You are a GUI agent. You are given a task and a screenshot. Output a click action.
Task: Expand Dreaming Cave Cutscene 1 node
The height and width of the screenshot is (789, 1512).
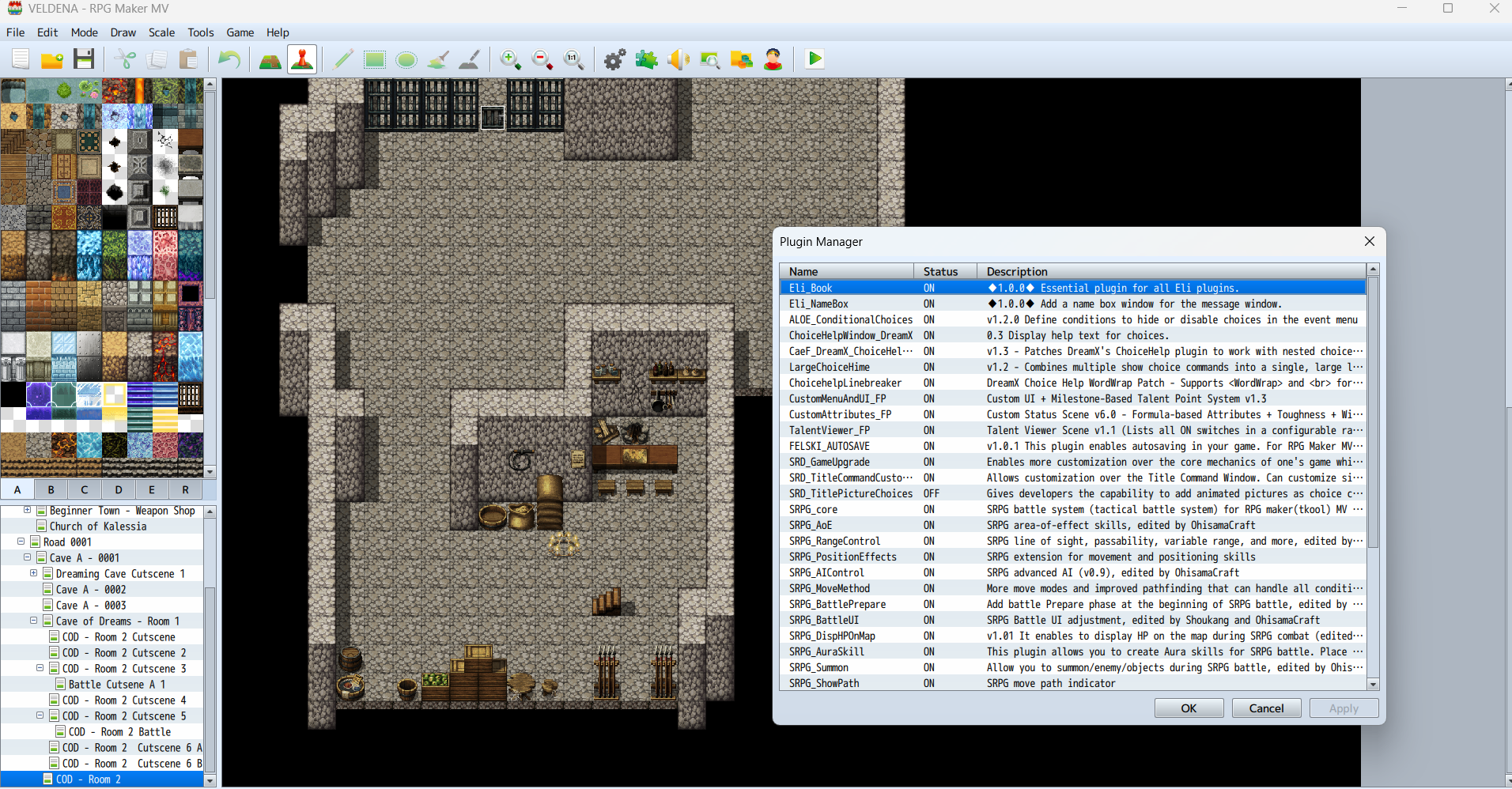[x=34, y=573]
